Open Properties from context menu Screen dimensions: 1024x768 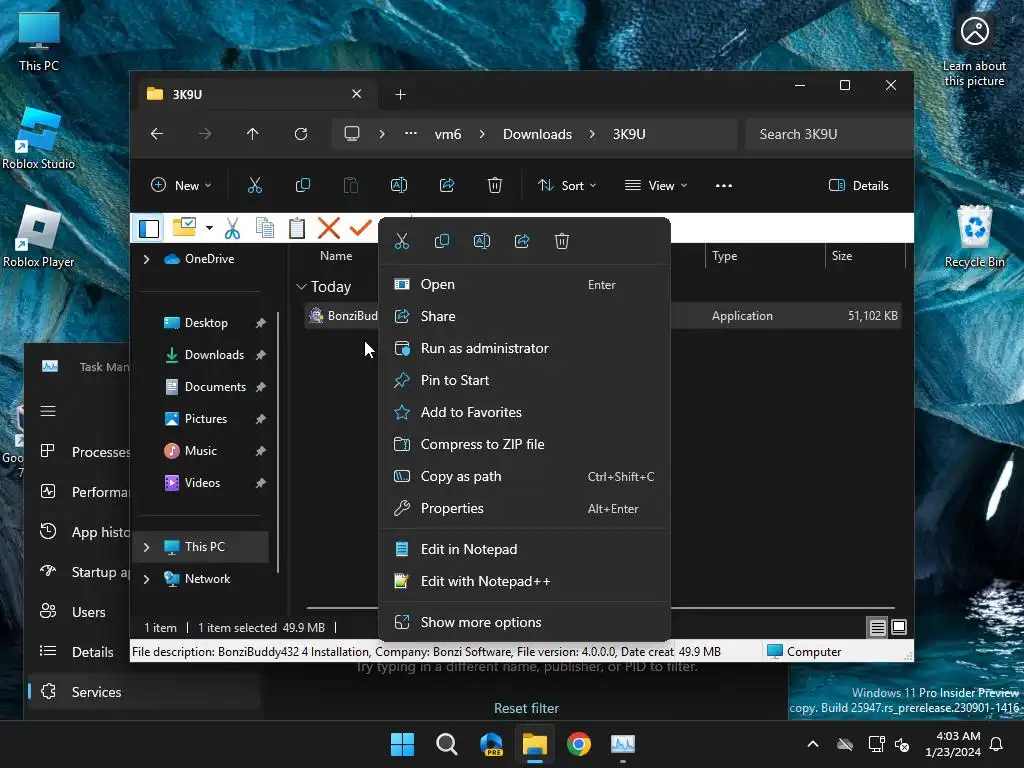coord(524,508)
